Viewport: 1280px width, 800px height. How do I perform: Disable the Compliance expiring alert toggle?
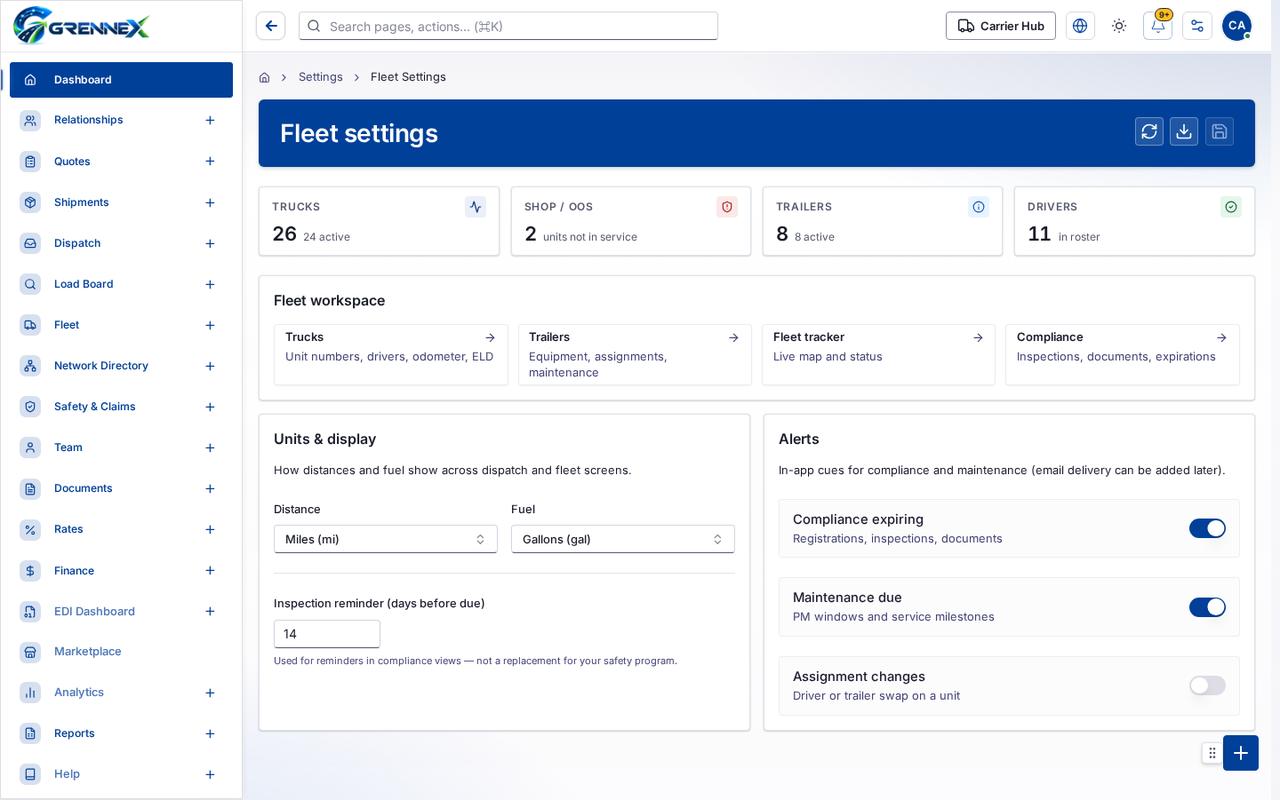[1207, 528]
